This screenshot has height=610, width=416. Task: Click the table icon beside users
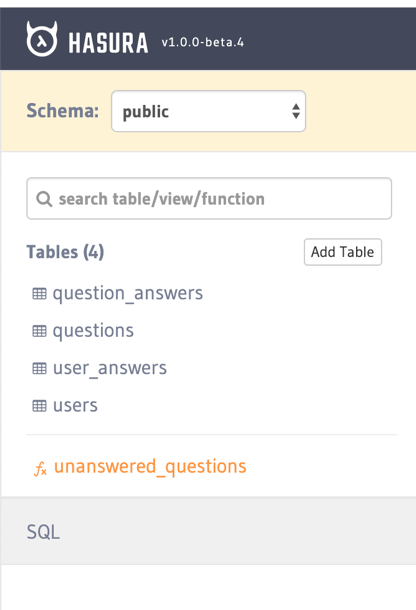[39, 406]
